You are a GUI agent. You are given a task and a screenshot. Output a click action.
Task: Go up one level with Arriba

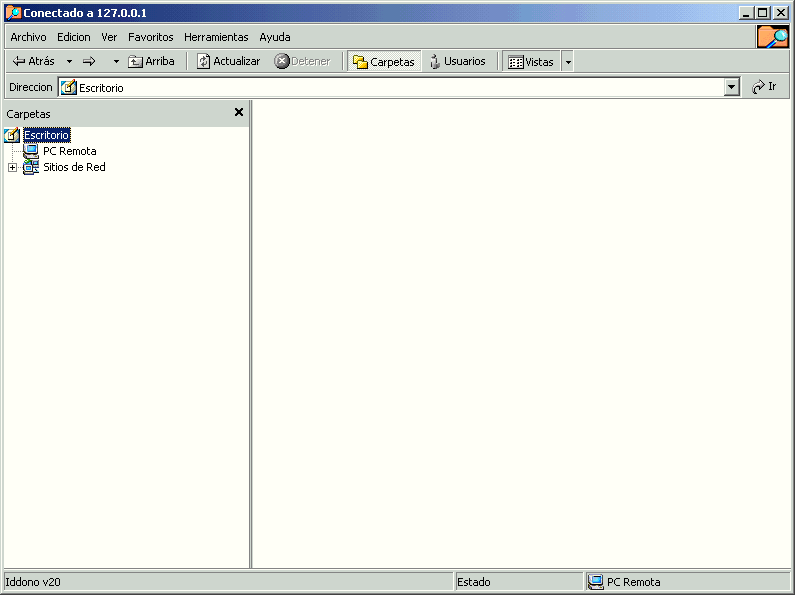pos(151,61)
